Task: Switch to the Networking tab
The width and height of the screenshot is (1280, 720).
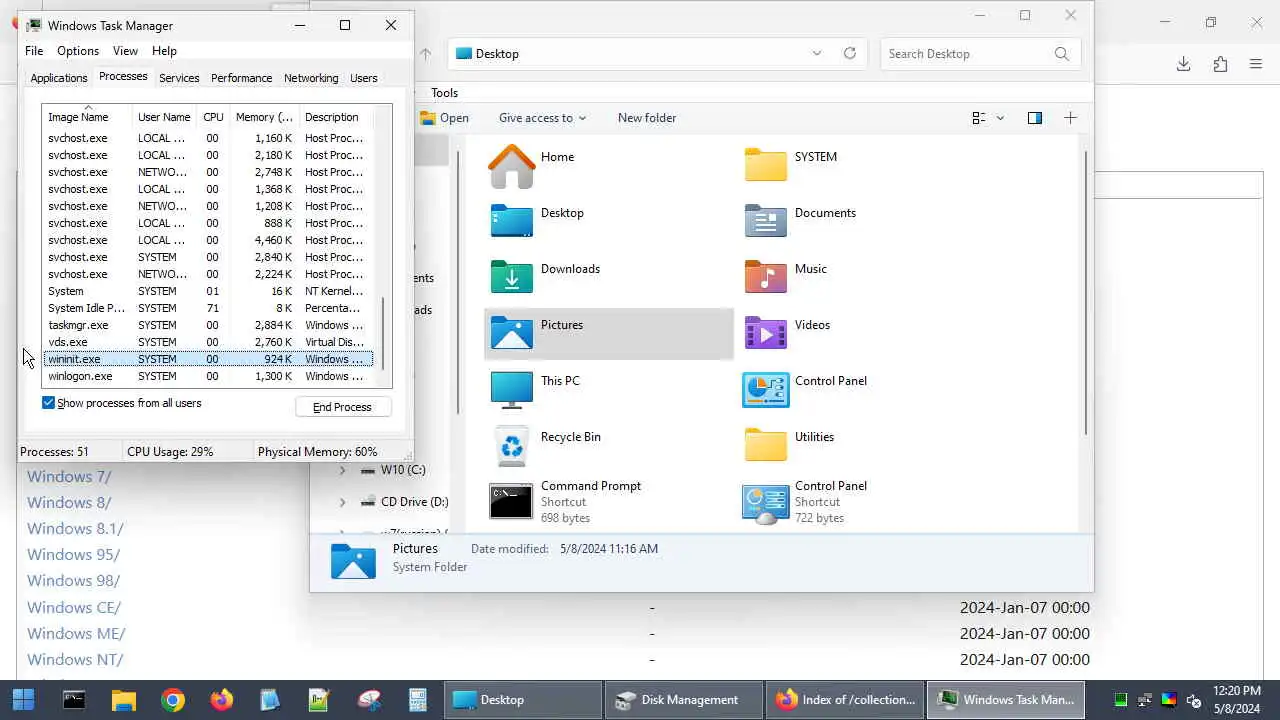Action: [x=311, y=78]
